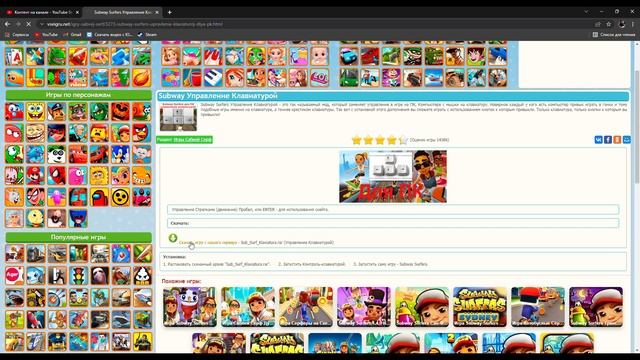This screenshot has height=360, width=640.
Task: Click the page vertical scrollbar
Action: (637, 127)
